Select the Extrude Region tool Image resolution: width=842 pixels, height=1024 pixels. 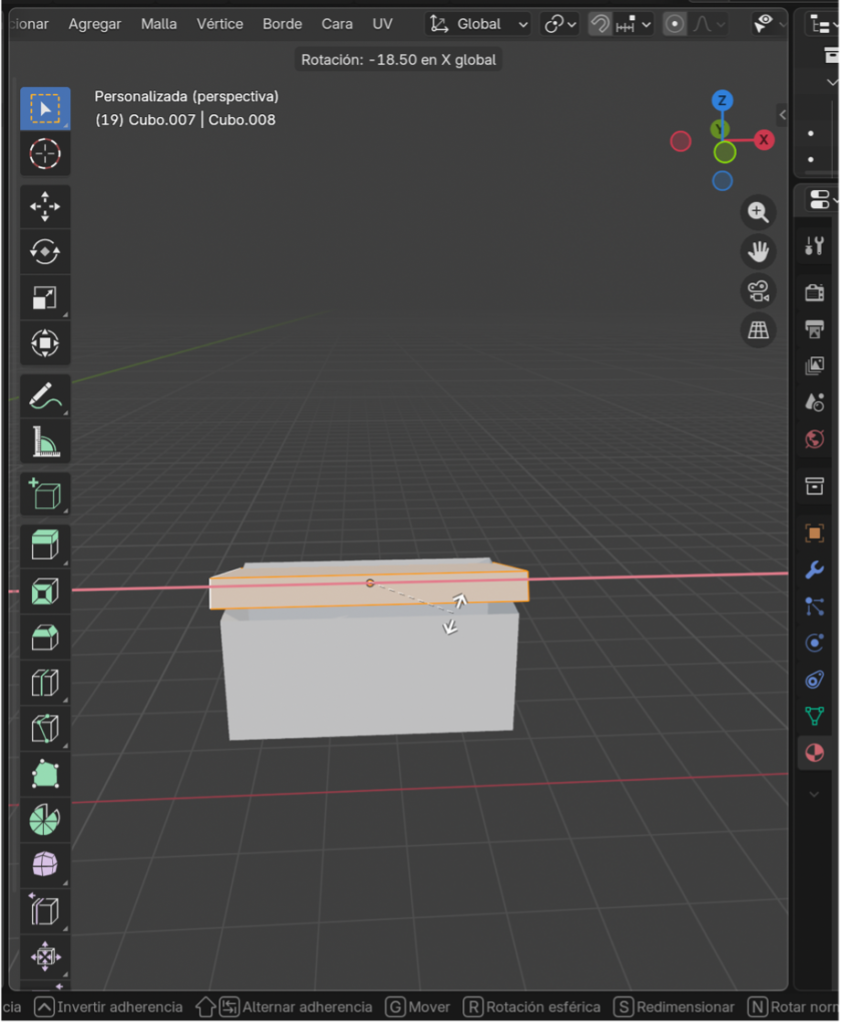(x=45, y=545)
